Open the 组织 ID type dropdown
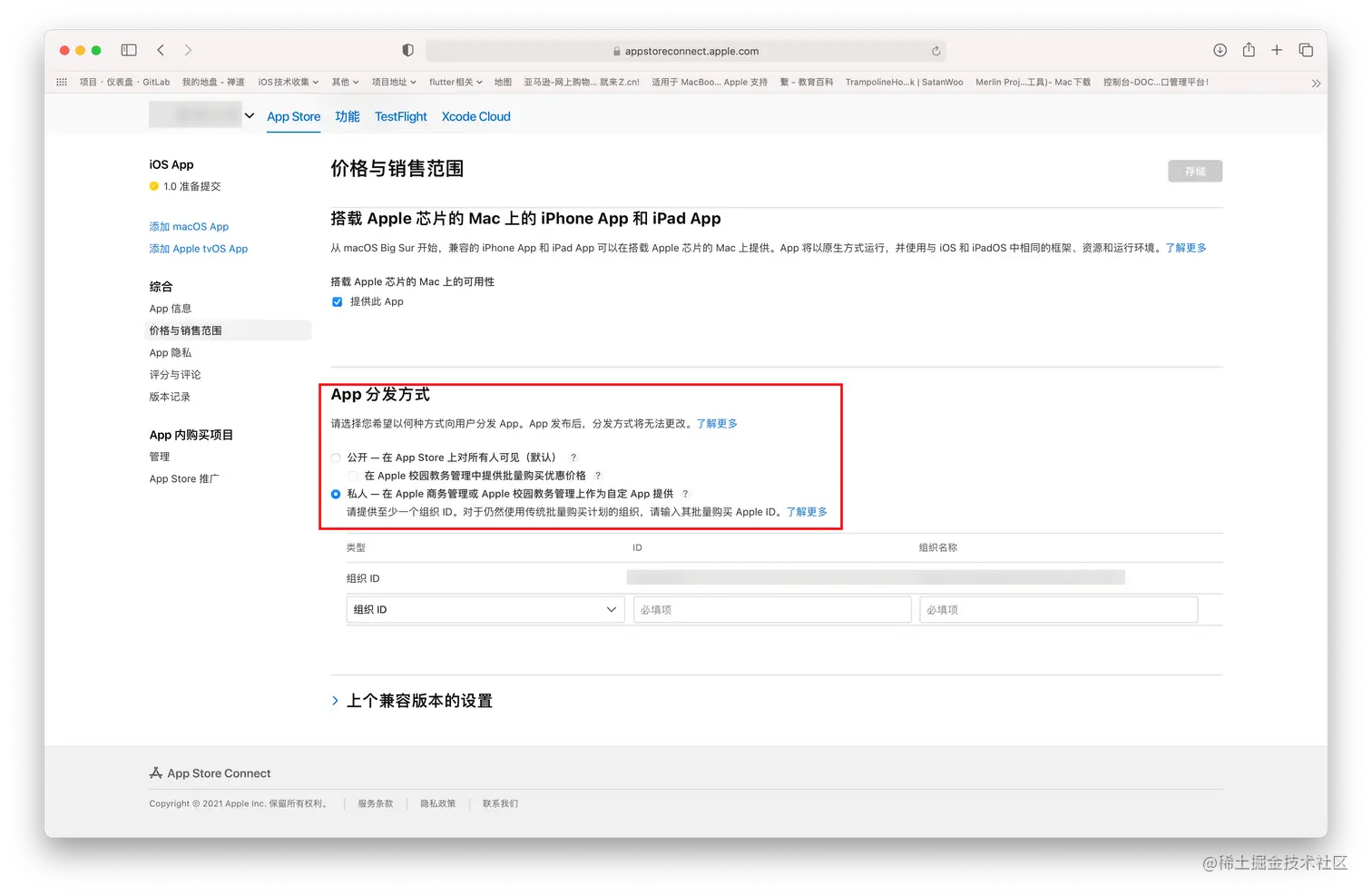 [485, 609]
